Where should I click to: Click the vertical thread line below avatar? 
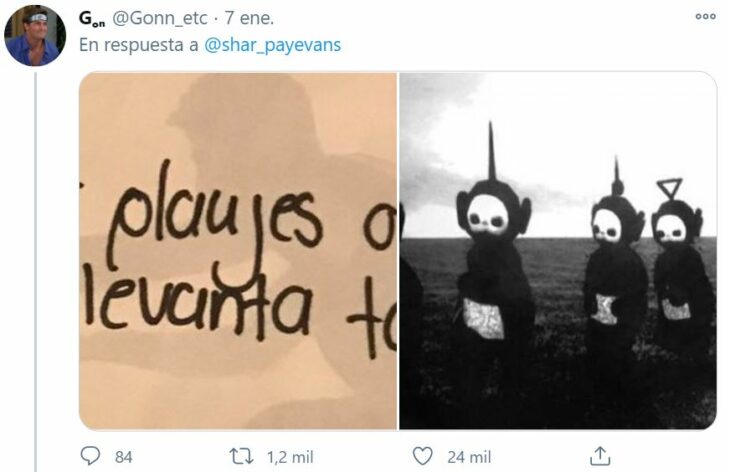click(x=36, y=271)
